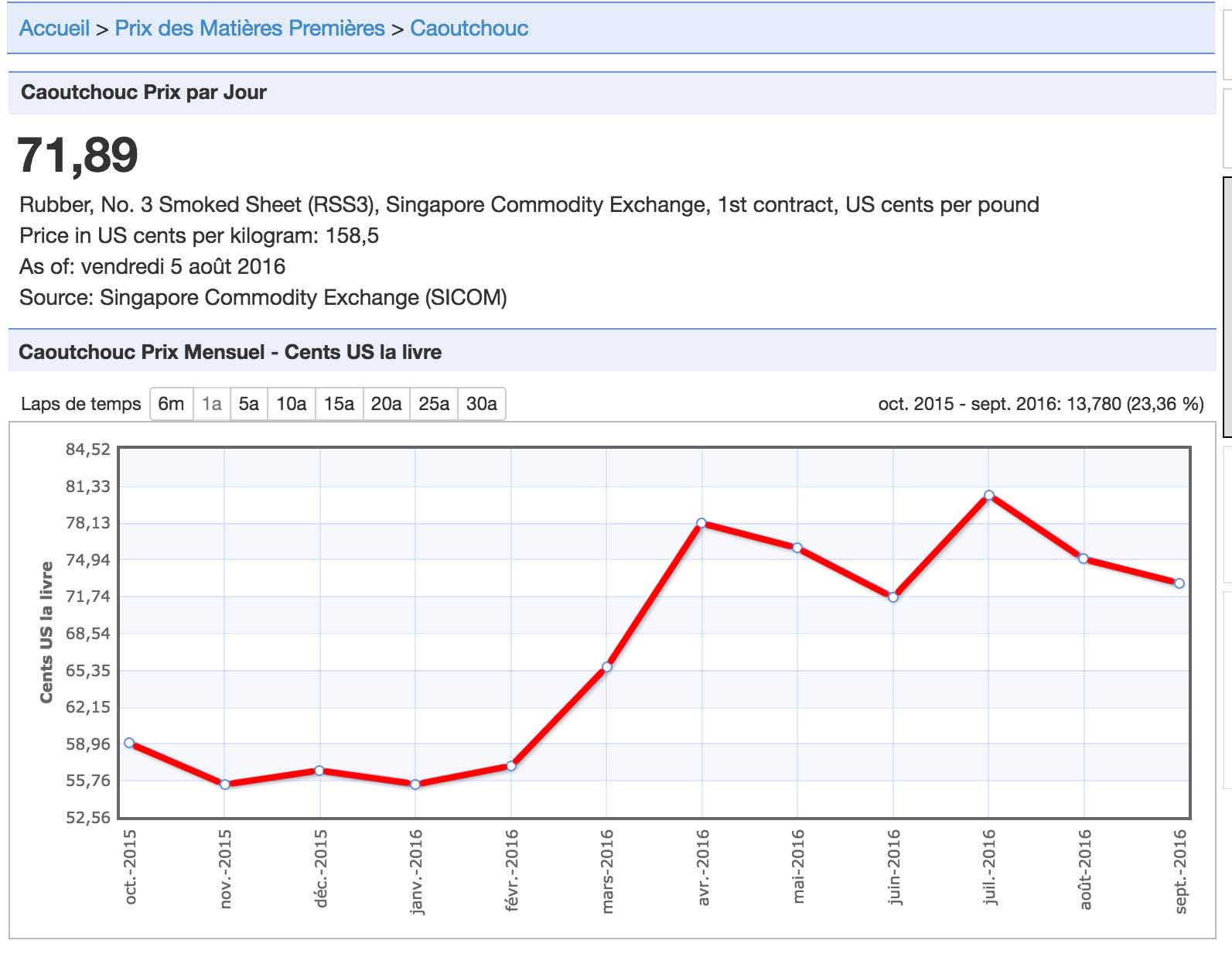The image size is (1232, 954).
Task: Select the 25a time range
Action: [434, 404]
